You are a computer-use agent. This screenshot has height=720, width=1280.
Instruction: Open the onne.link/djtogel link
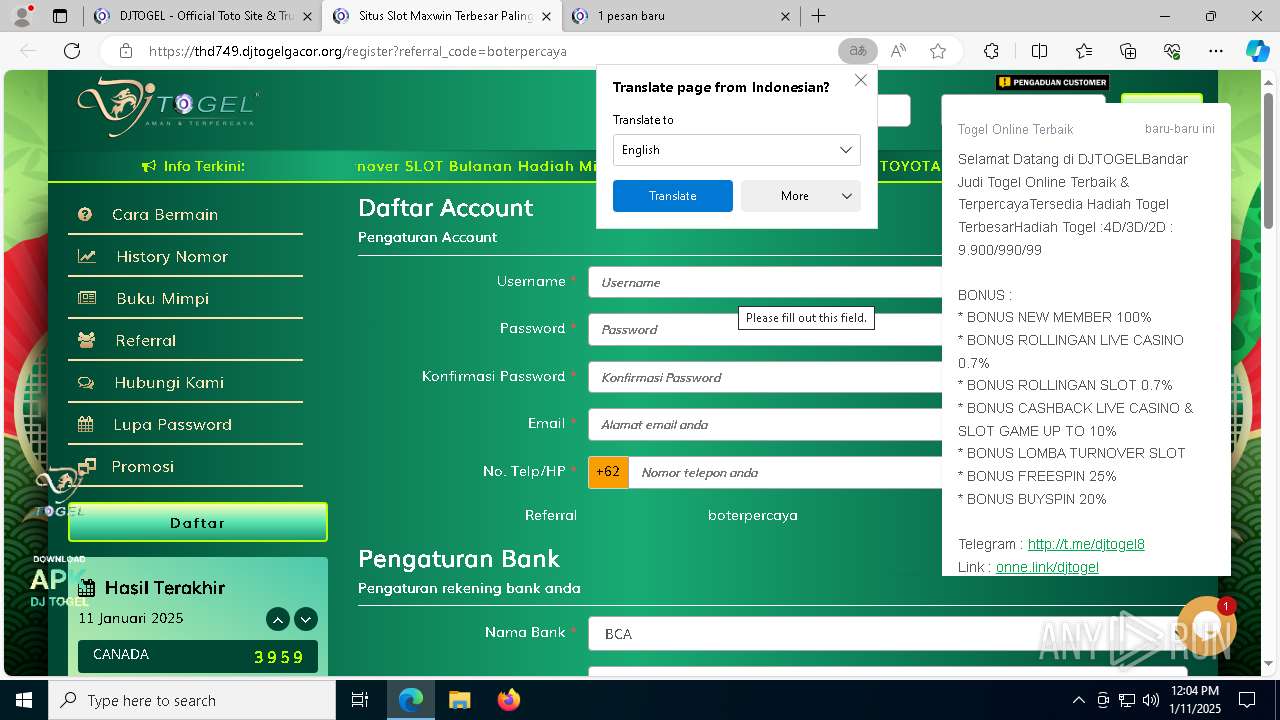click(1047, 567)
